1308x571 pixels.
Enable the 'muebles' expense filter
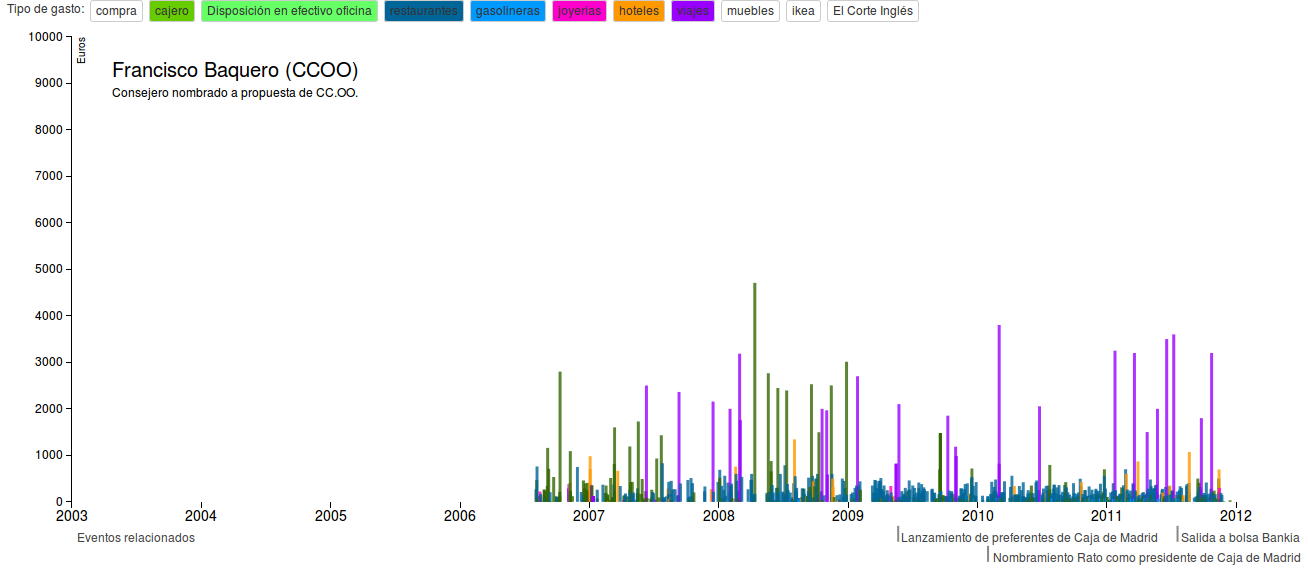point(750,12)
